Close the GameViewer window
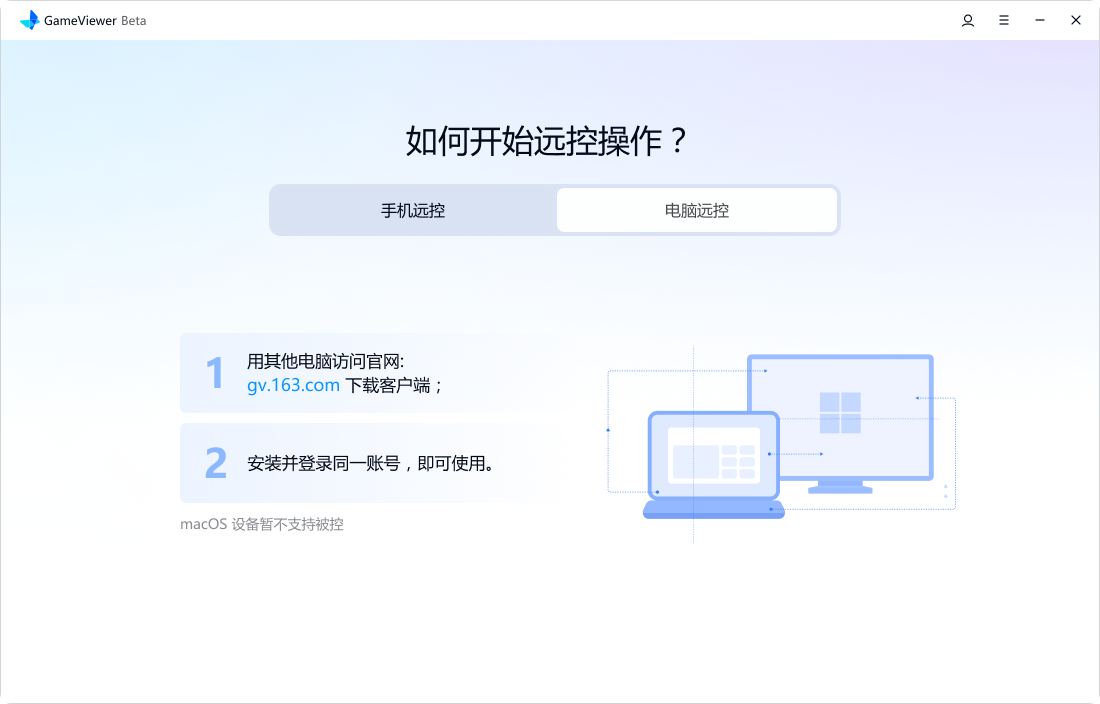This screenshot has height=704, width=1100. pyautogui.click(x=1076, y=20)
